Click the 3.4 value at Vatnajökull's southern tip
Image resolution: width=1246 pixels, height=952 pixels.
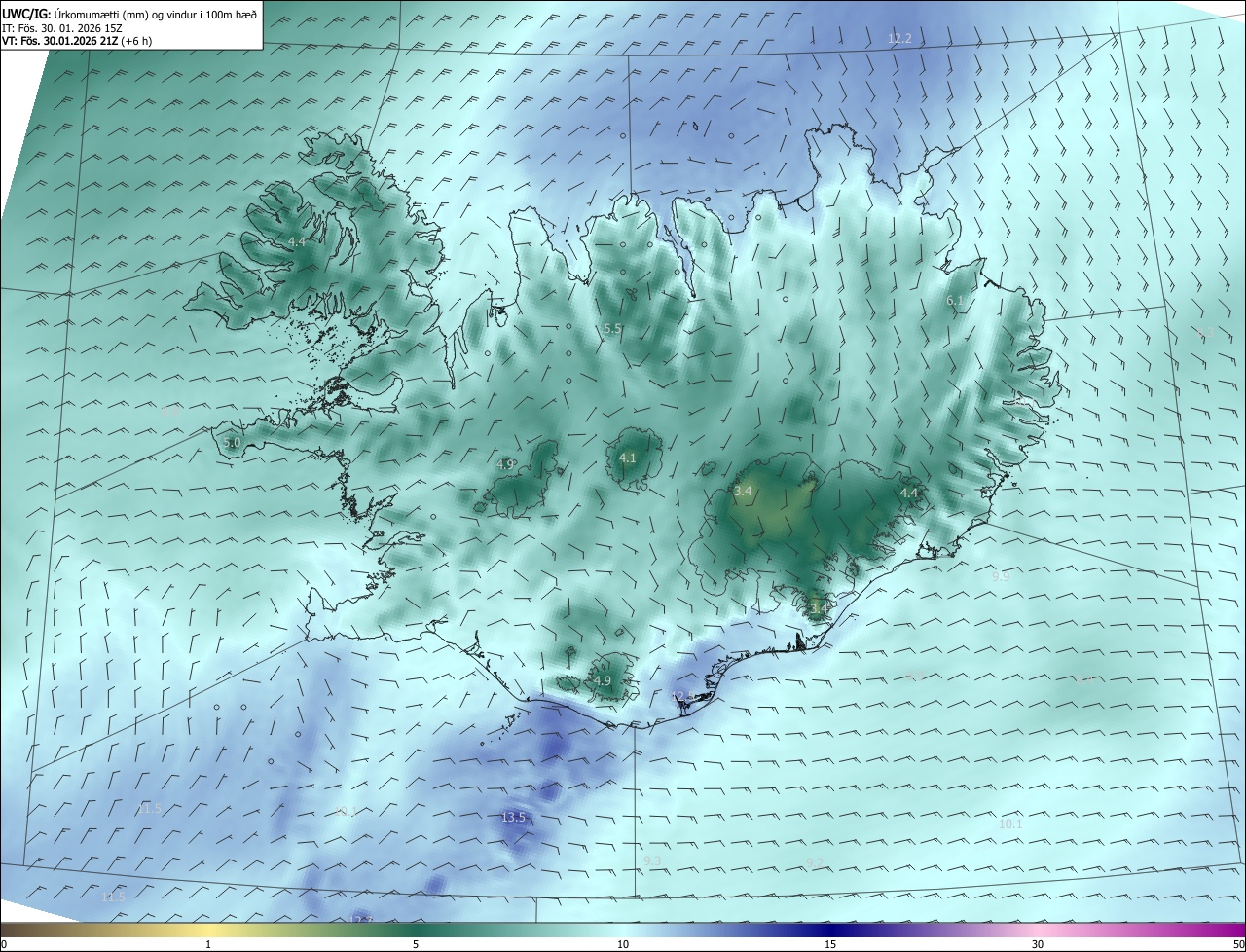819,608
